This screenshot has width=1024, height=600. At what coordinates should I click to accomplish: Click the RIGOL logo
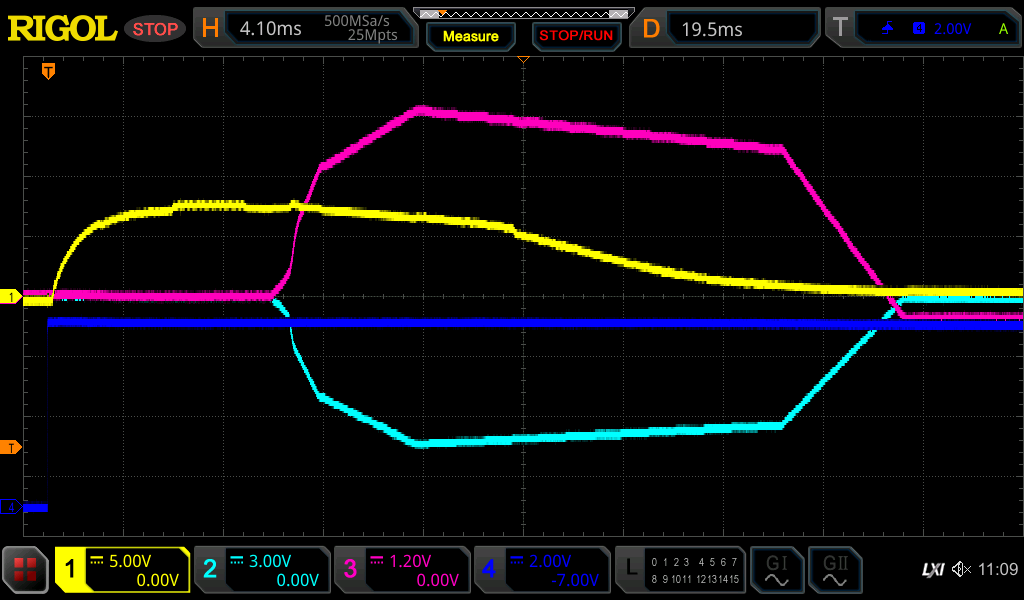(x=62, y=28)
